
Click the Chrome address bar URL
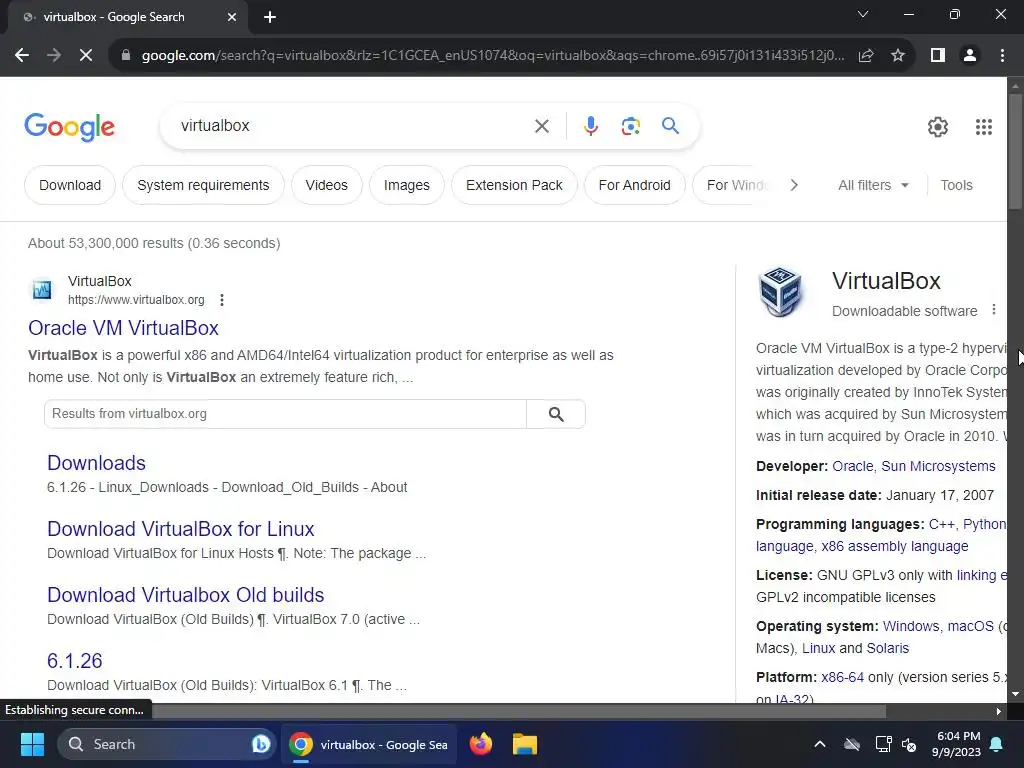pyautogui.click(x=493, y=56)
